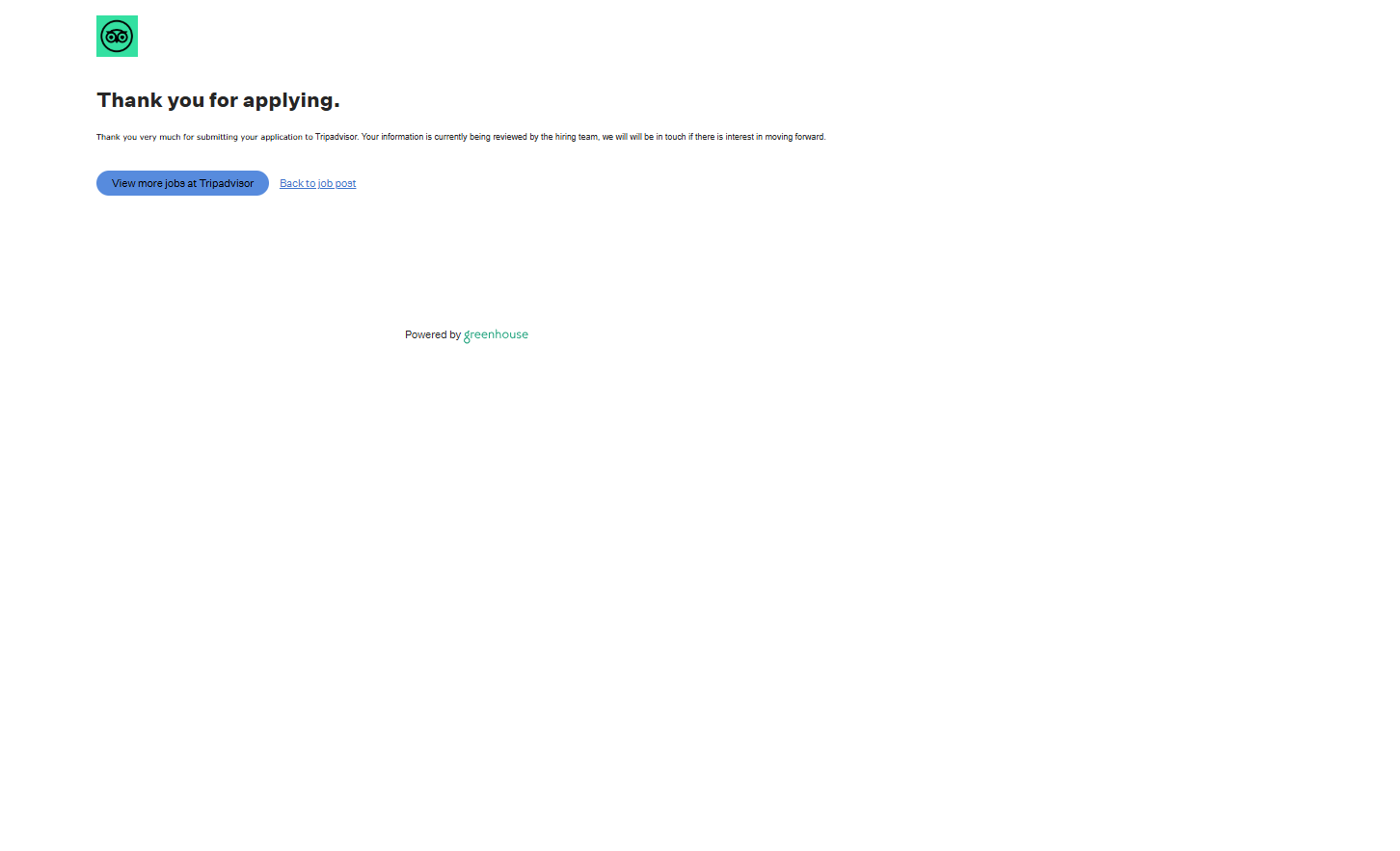This screenshot has width=1400, height=851.
Task: Click "Tripadvisor" in the confirmation paragraph
Action: 336,137
